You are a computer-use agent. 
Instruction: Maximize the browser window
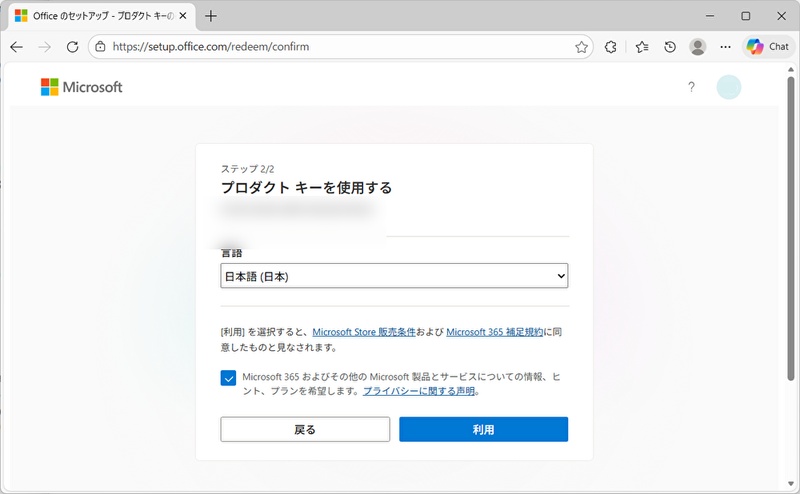coord(745,16)
